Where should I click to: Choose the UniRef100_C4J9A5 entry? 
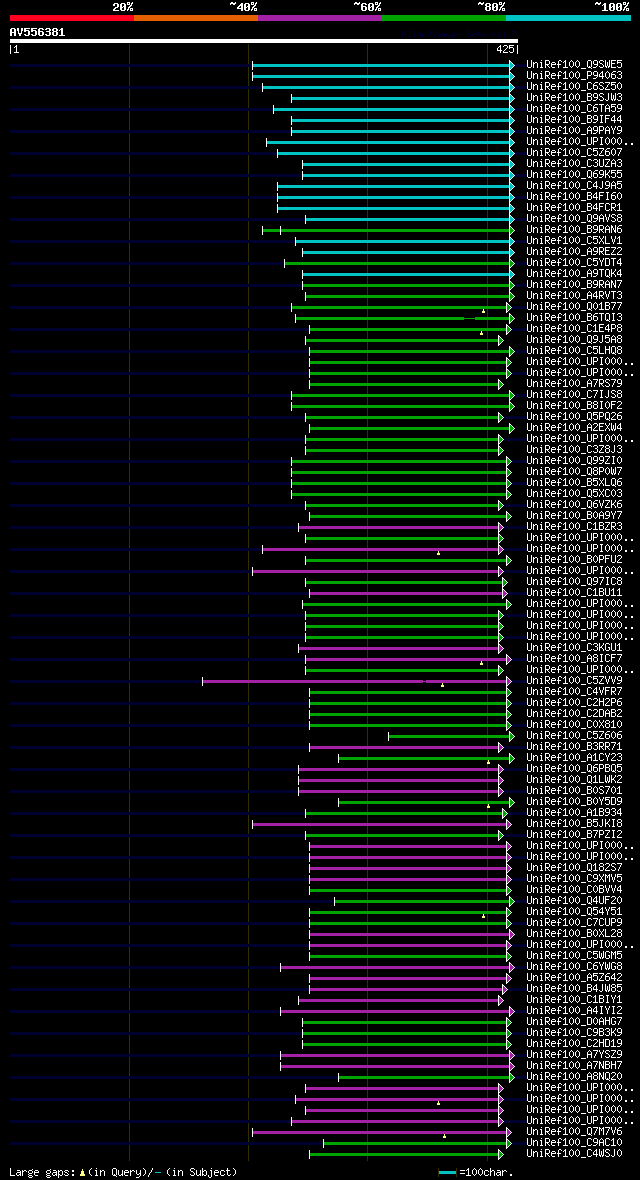[x=574, y=186]
